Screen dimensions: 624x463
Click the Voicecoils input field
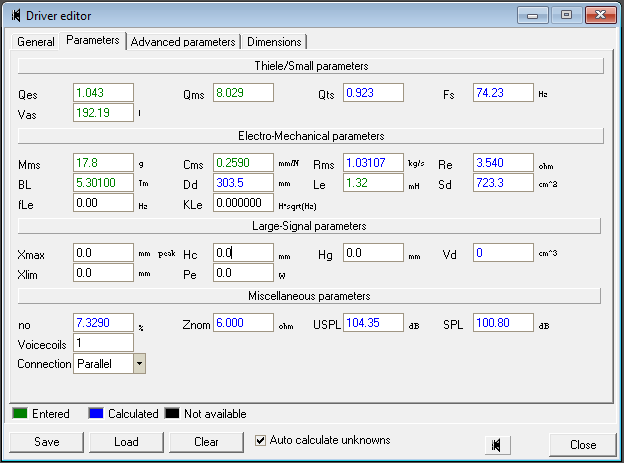pyautogui.click(x=103, y=343)
